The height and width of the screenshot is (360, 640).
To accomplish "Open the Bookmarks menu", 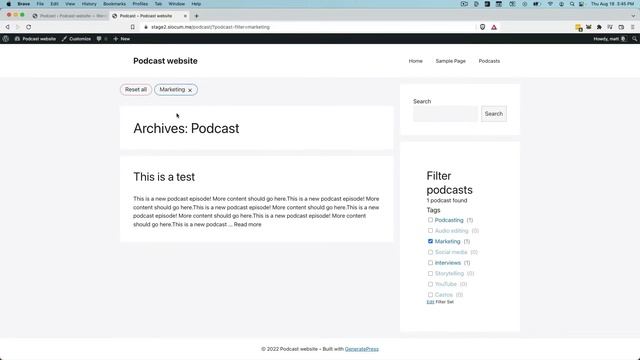I will tap(114, 4).
